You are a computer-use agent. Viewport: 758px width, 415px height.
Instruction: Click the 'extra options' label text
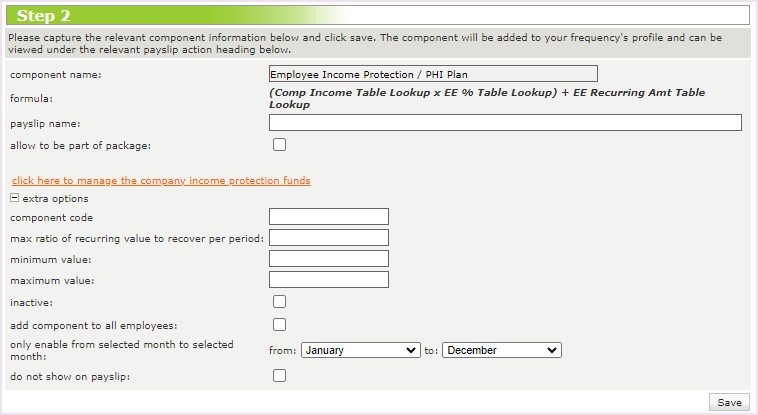55,199
